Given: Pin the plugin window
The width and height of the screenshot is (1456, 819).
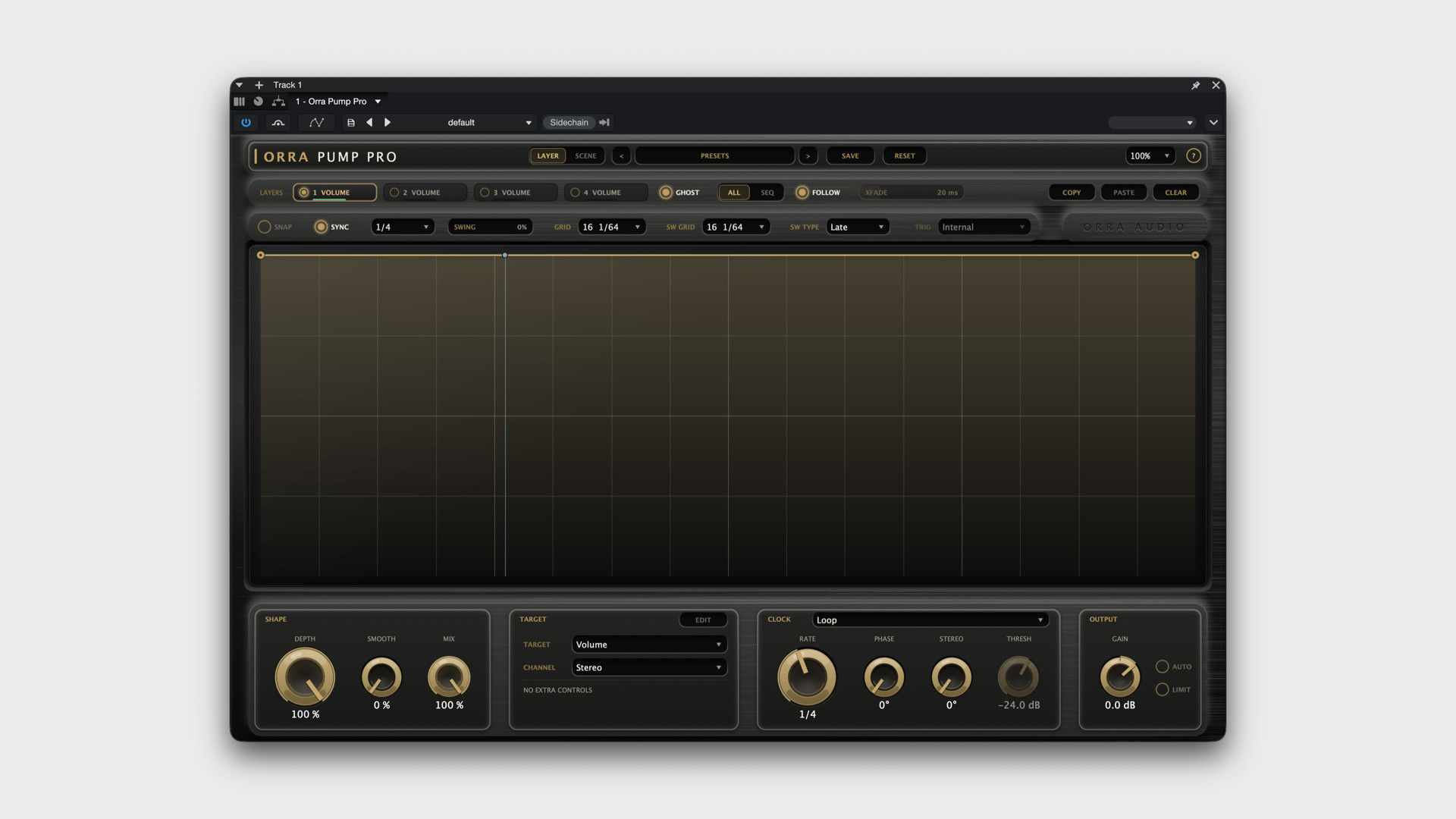Looking at the screenshot, I should coord(1195,85).
